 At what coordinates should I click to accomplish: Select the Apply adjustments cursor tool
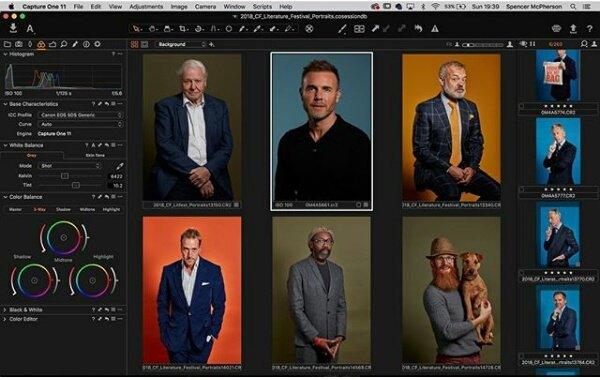click(x=274, y=29)
